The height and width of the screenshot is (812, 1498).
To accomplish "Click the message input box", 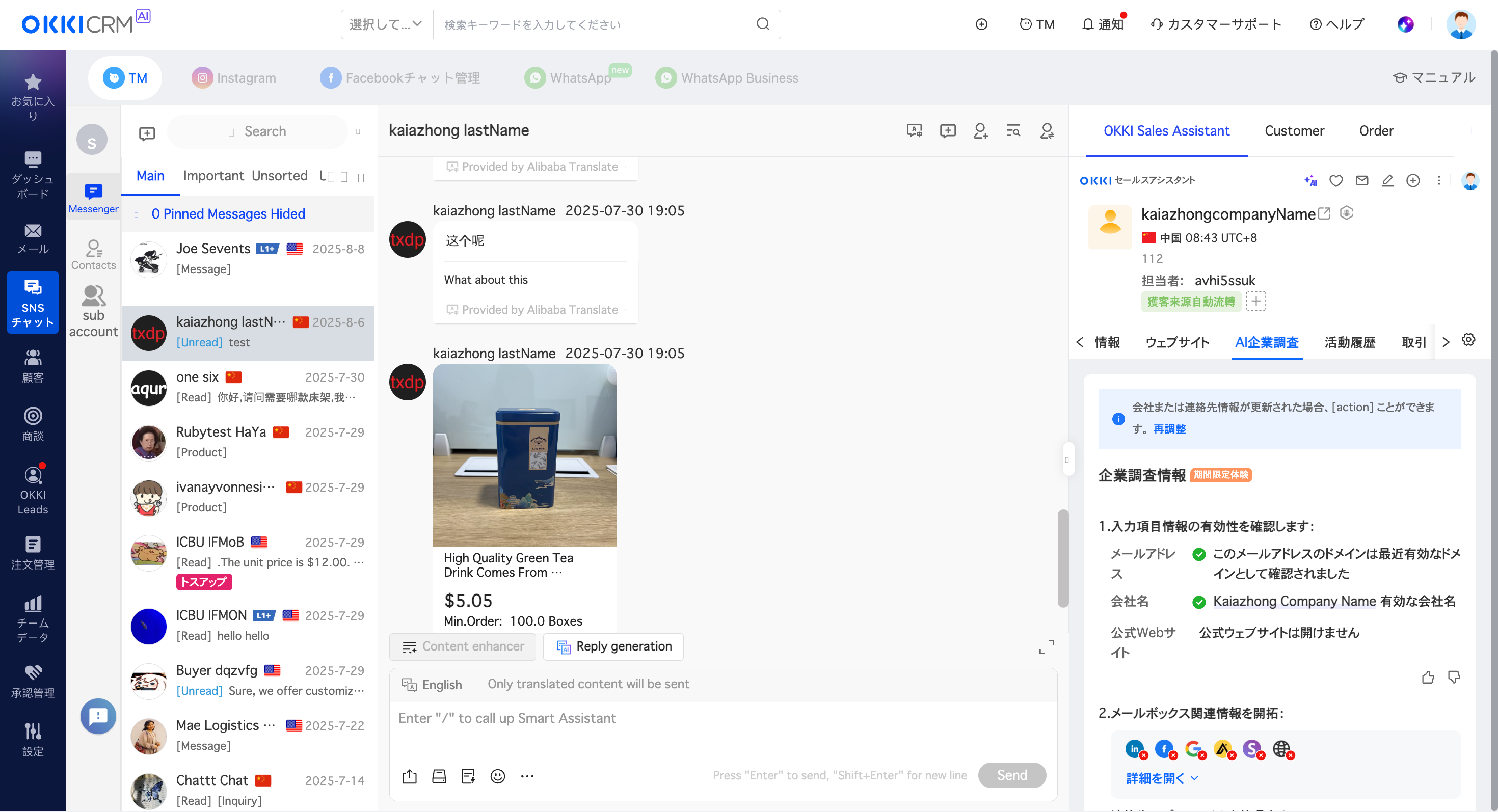I will click(723, 731).
